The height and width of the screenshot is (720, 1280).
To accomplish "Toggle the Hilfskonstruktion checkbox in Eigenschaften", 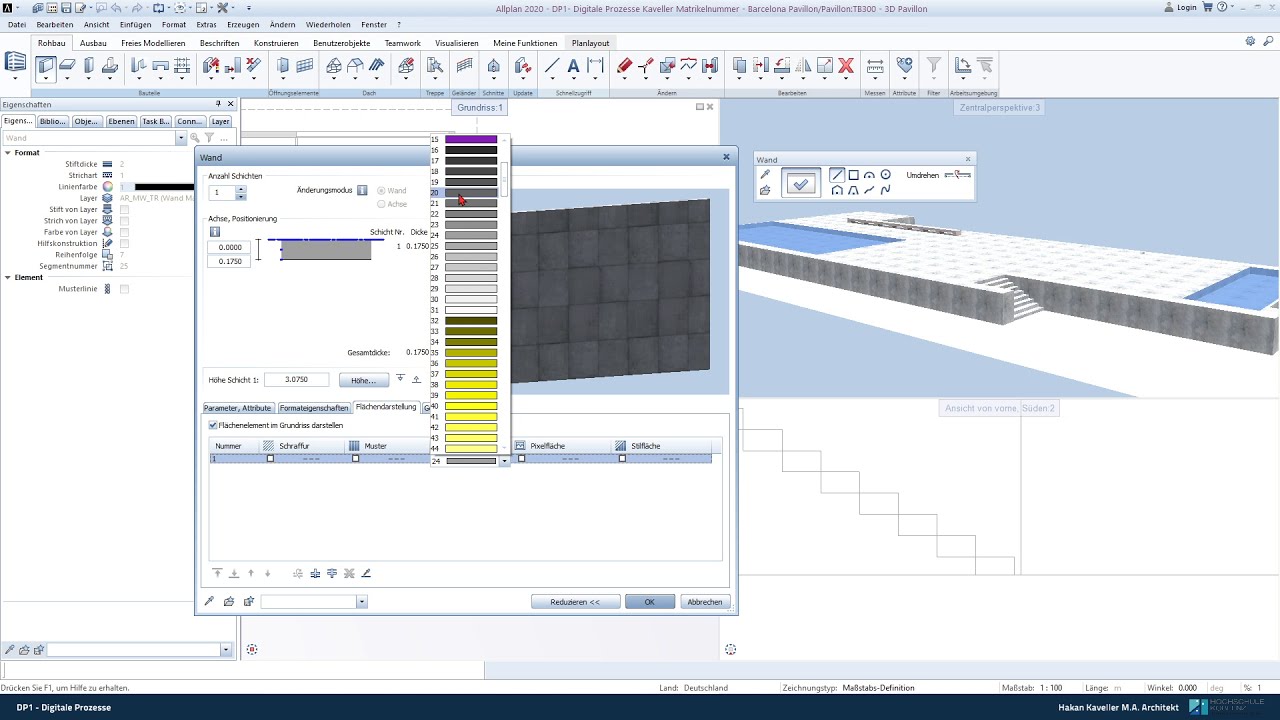I will 124,243.
